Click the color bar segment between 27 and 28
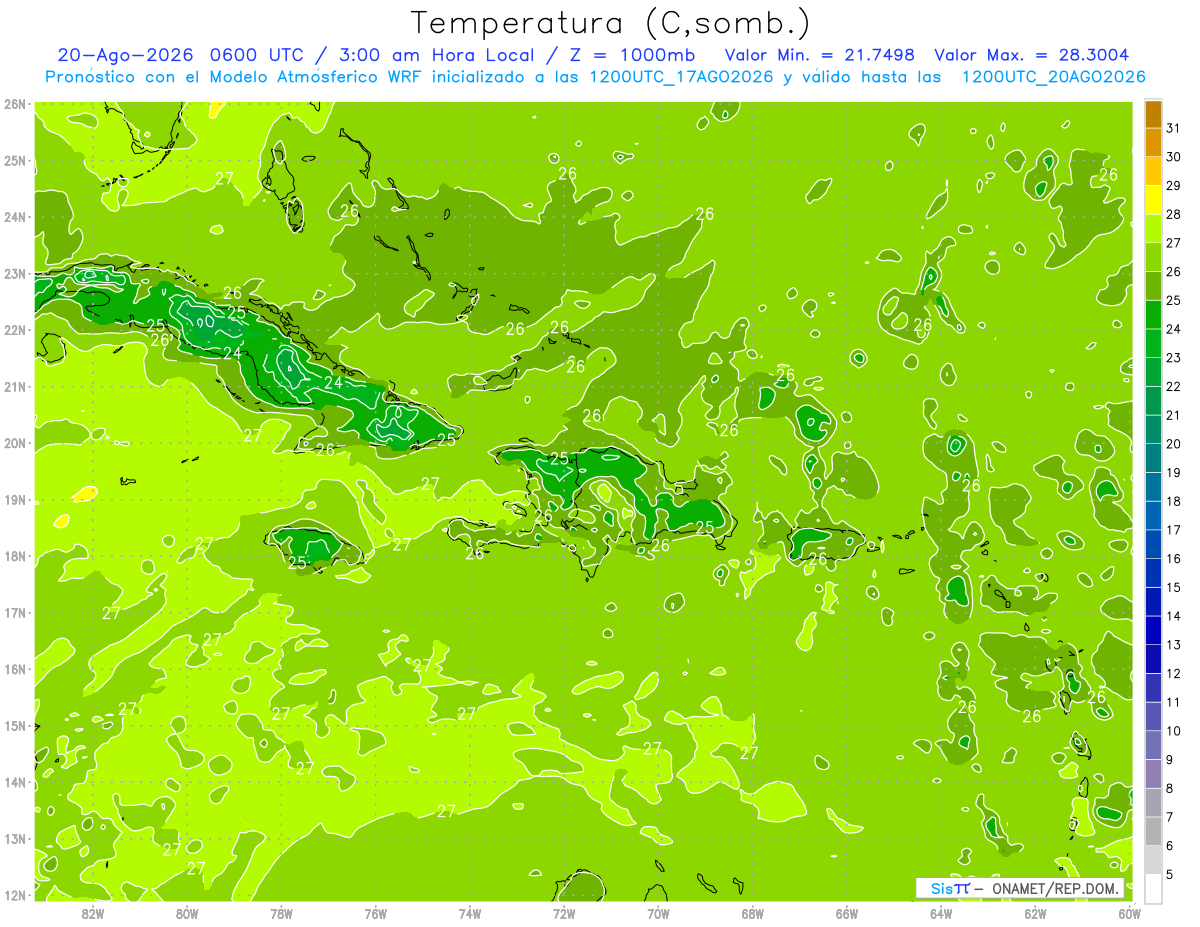 (x=1153, y=228)
